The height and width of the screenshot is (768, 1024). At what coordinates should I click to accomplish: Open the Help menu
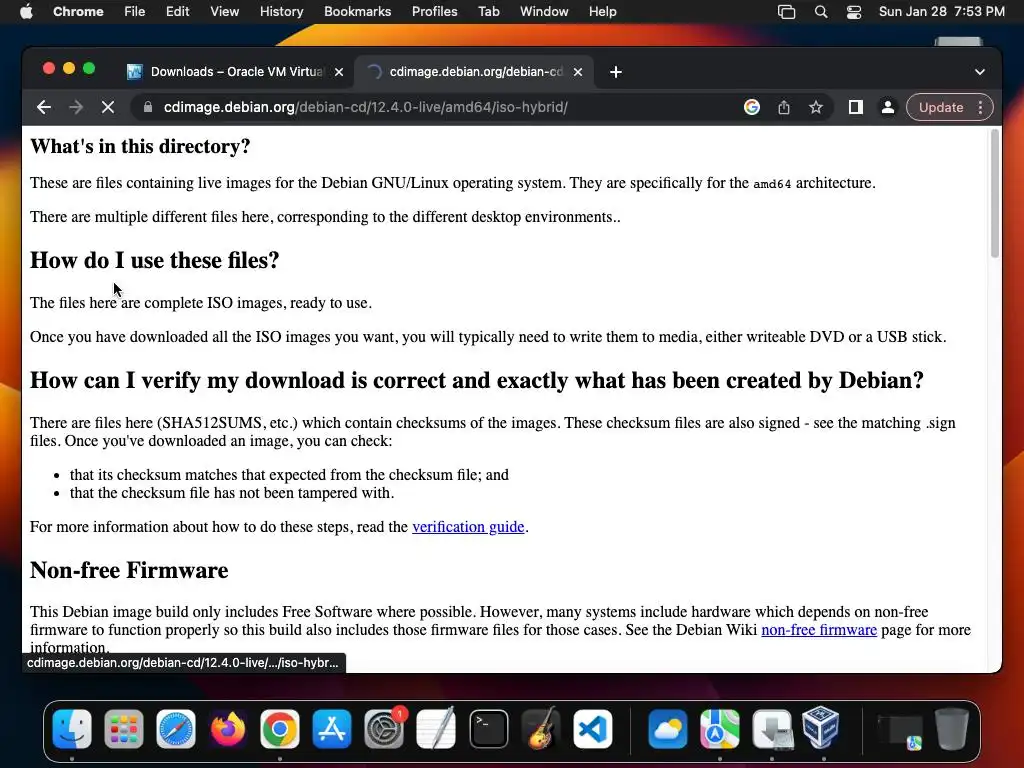coord(602,11)
